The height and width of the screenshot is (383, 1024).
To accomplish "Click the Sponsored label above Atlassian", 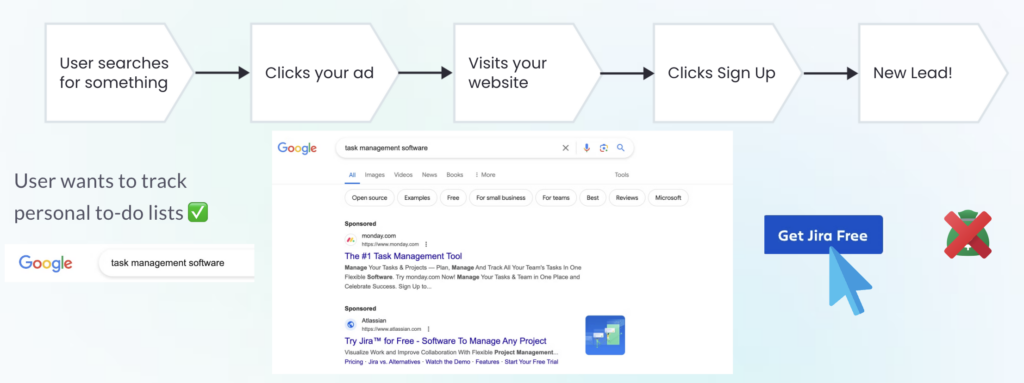I will (x=360, y=308).
